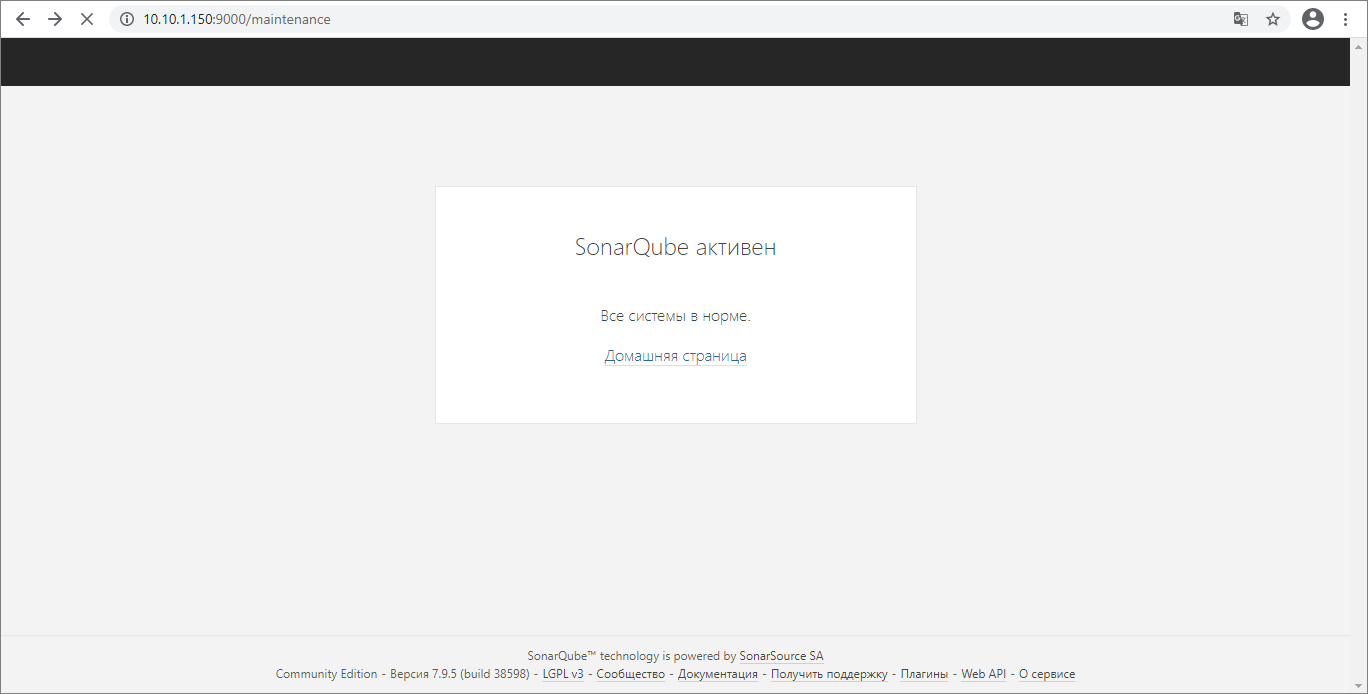Follow the Получить поддержку link

click(x=829, y=674)
